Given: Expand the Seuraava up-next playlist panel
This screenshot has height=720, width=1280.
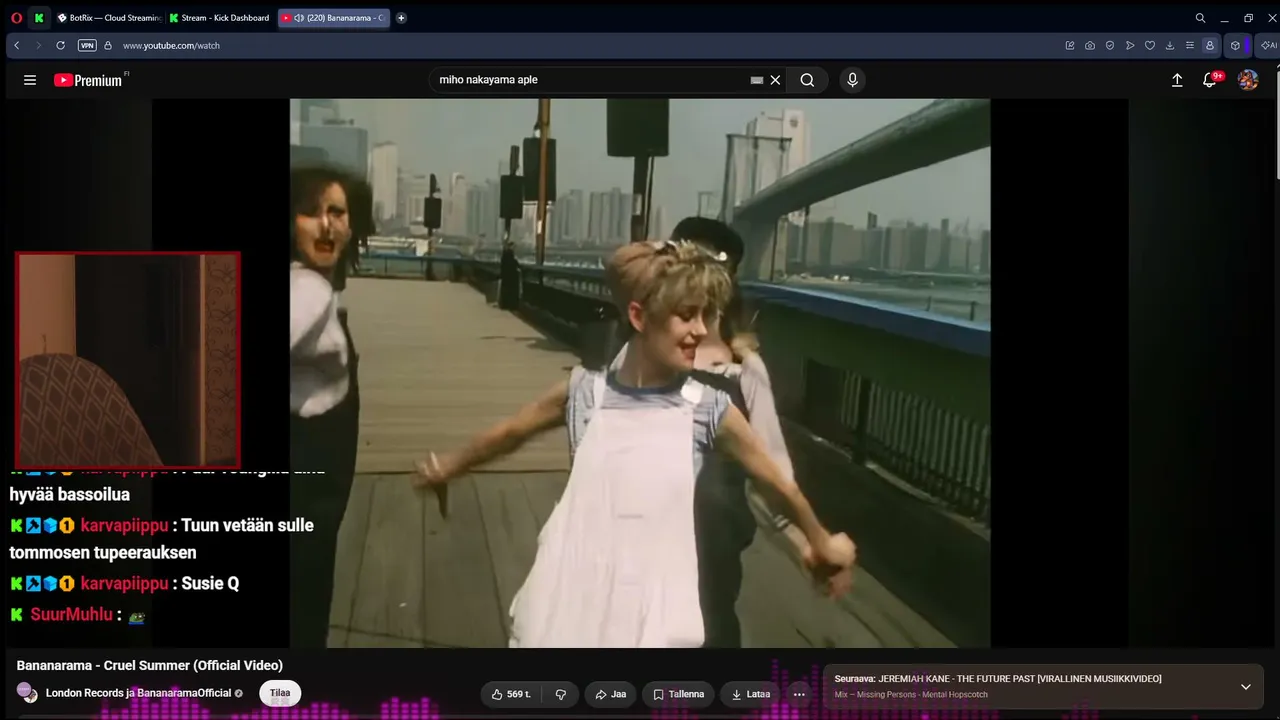Looking at the screenshot, I should 1245,687.
